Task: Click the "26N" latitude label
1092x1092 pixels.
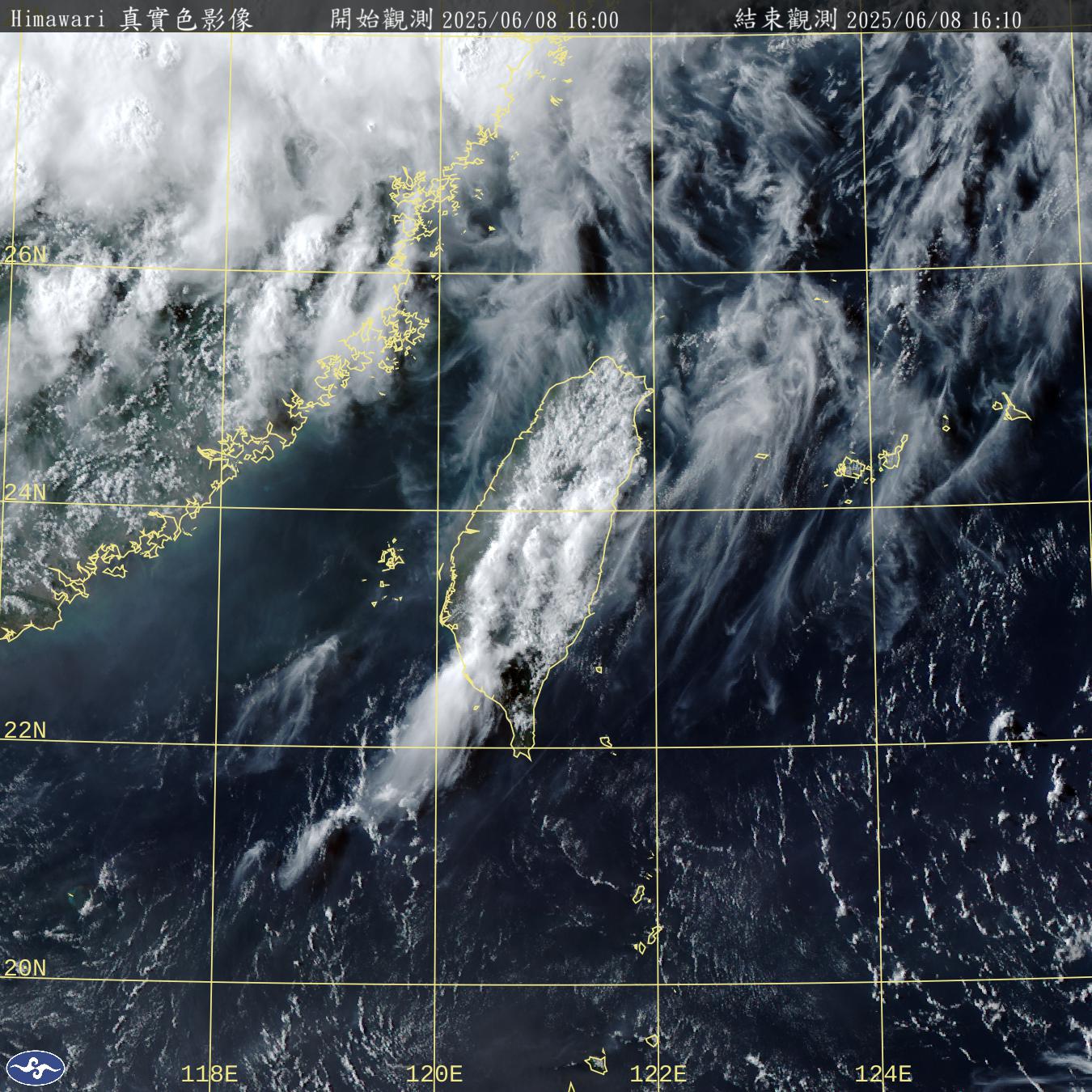Action: (25, 255)
